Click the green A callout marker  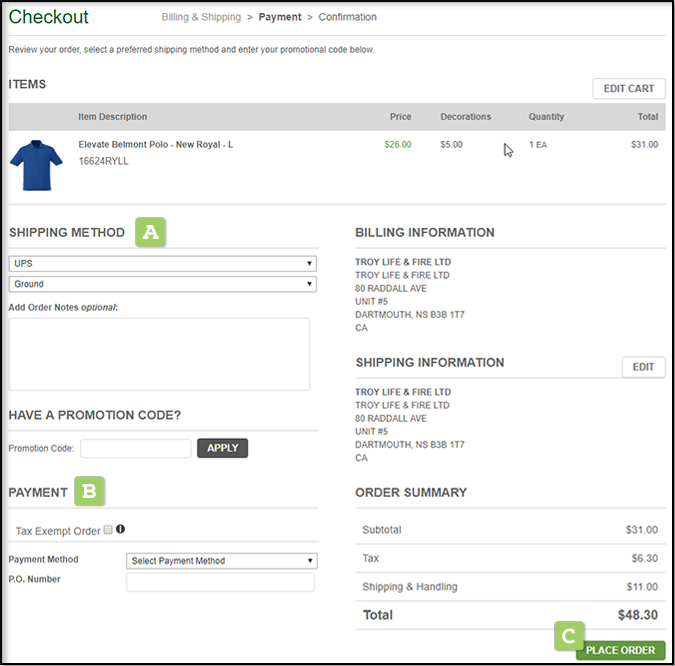pyautogui.click(x=151, y=232)
